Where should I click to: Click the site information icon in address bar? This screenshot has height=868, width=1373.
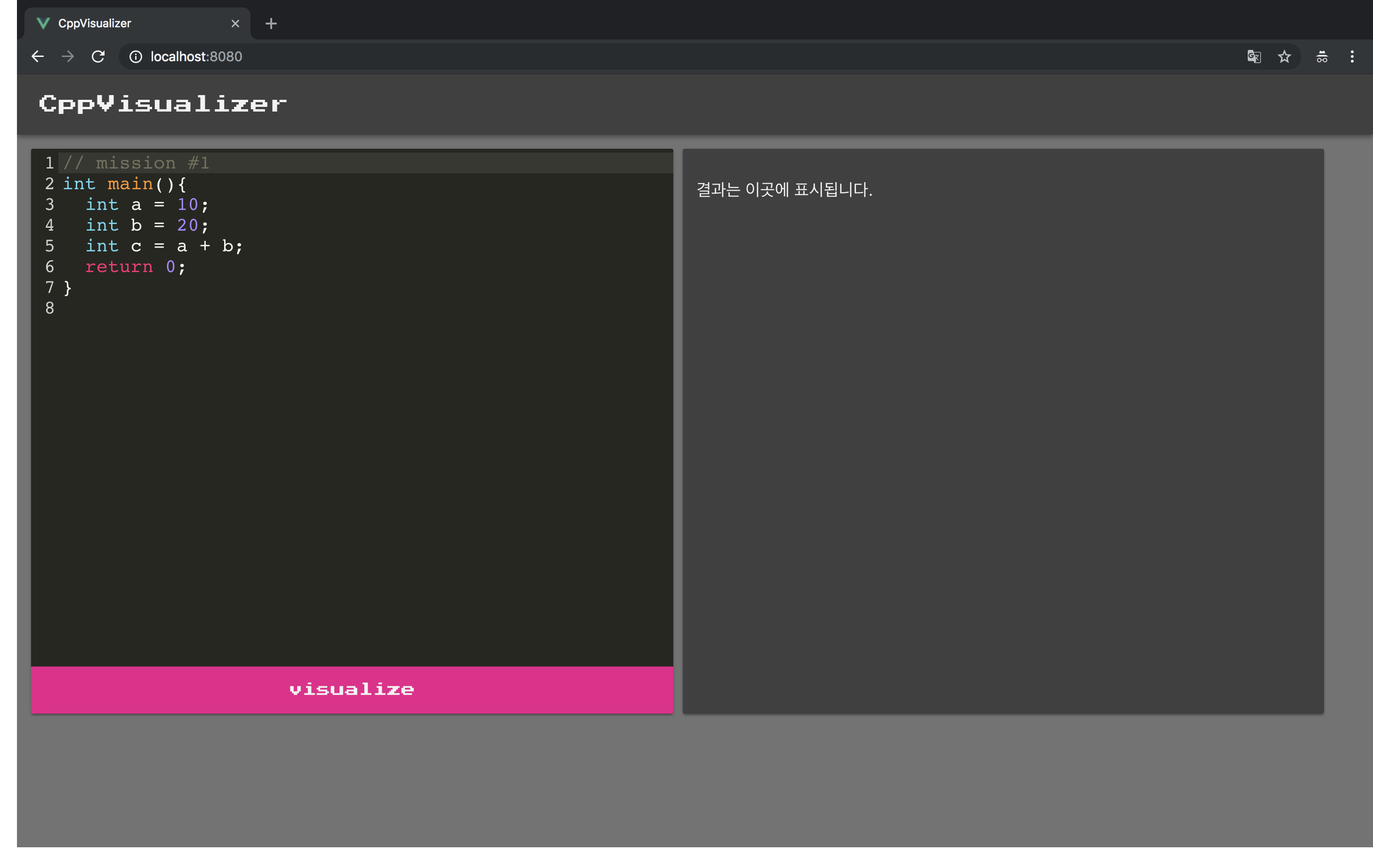tap(136, 56)
